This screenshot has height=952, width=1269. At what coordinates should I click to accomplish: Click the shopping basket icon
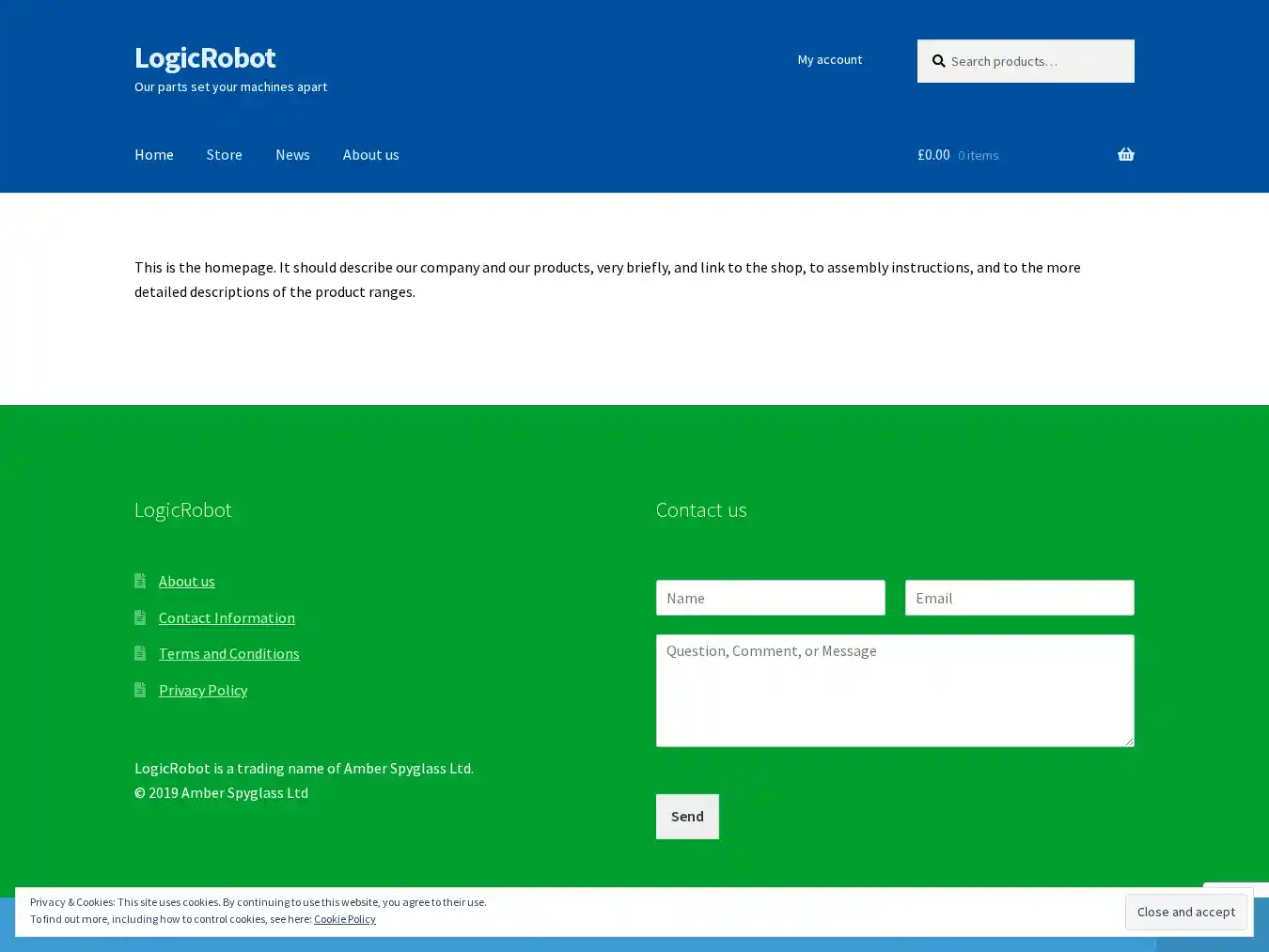click(x=1125, y=154)
